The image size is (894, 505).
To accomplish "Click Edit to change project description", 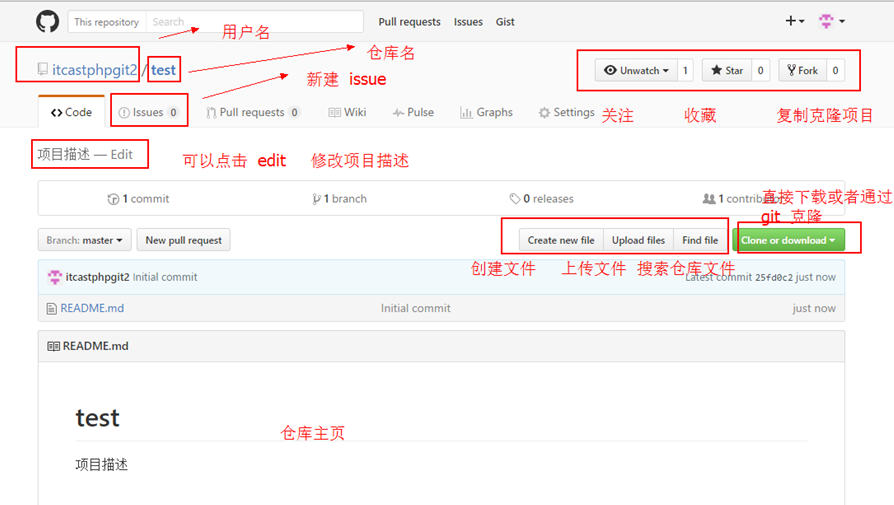I will pyautogui.click(x=121, y=154).
